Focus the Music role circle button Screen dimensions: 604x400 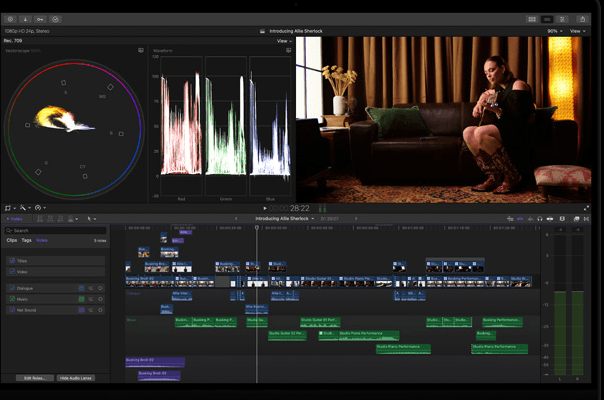pos(100,299)
